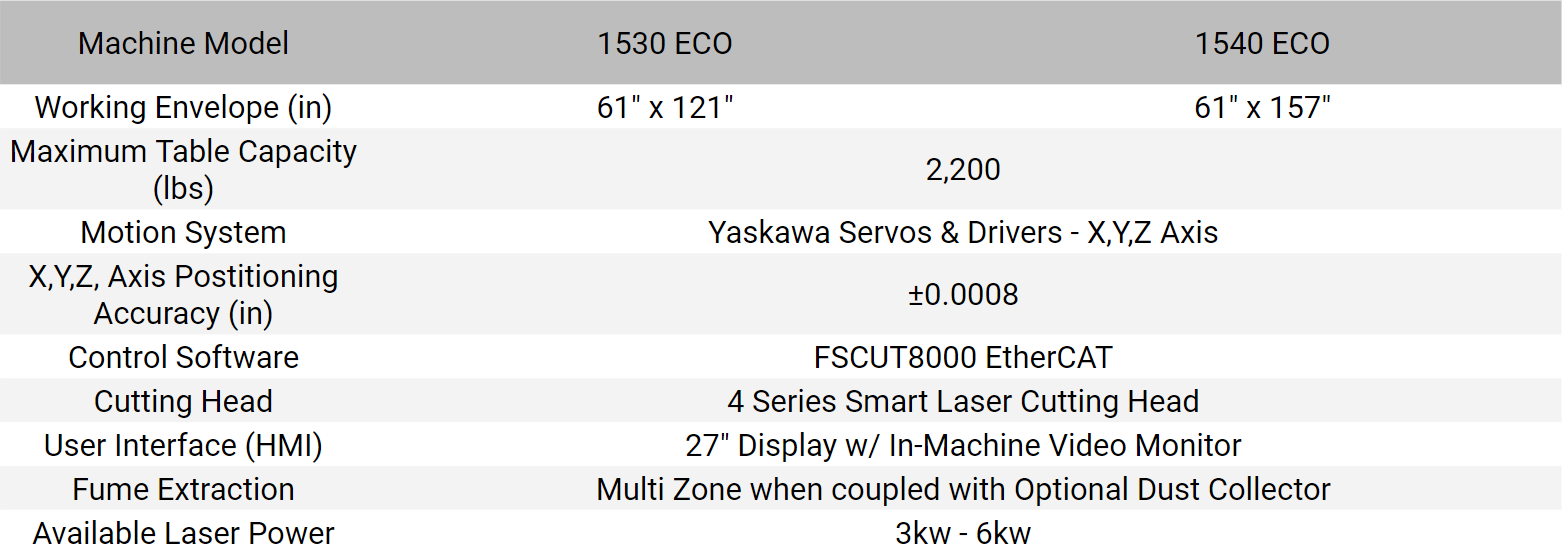1563x557 pixels.
Task: Select the FSCUT8000 EtherCAT value
Action: 963,357
